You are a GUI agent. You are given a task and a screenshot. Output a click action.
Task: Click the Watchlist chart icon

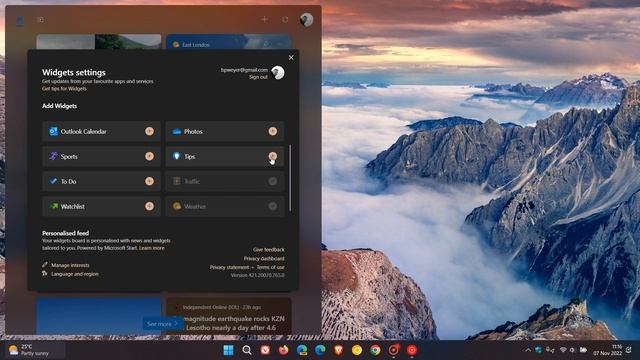click(53, 206)
